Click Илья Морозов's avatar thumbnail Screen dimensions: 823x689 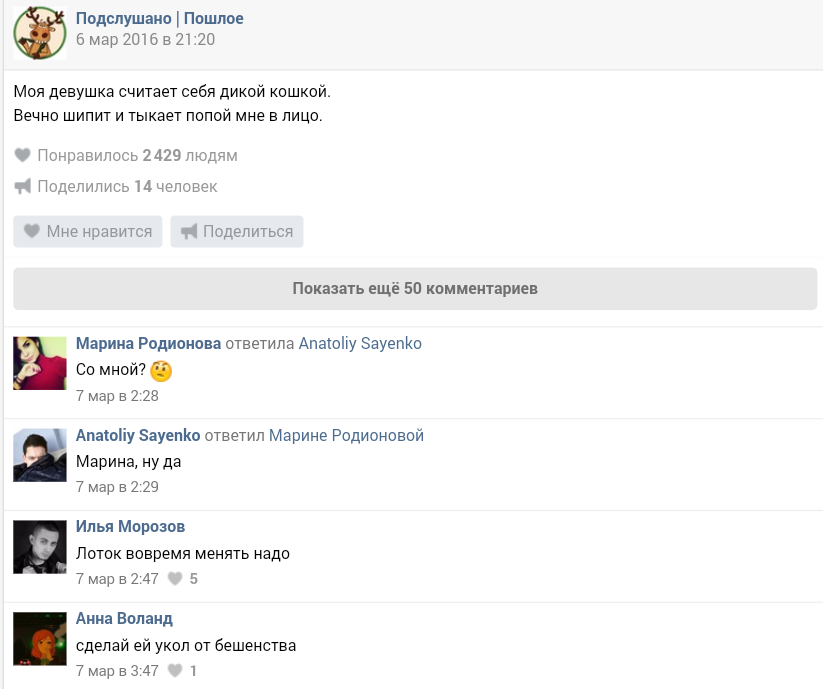tap(40, 547)
